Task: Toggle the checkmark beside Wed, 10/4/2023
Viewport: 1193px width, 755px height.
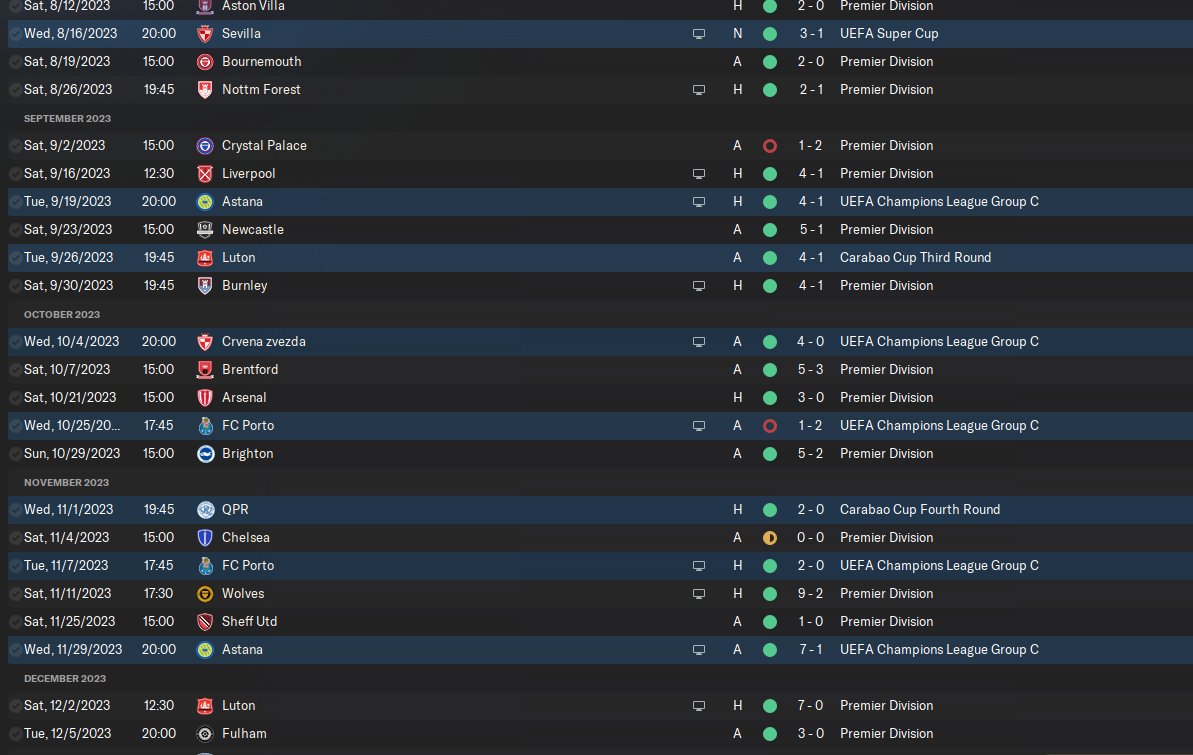Action: (15, 342)
